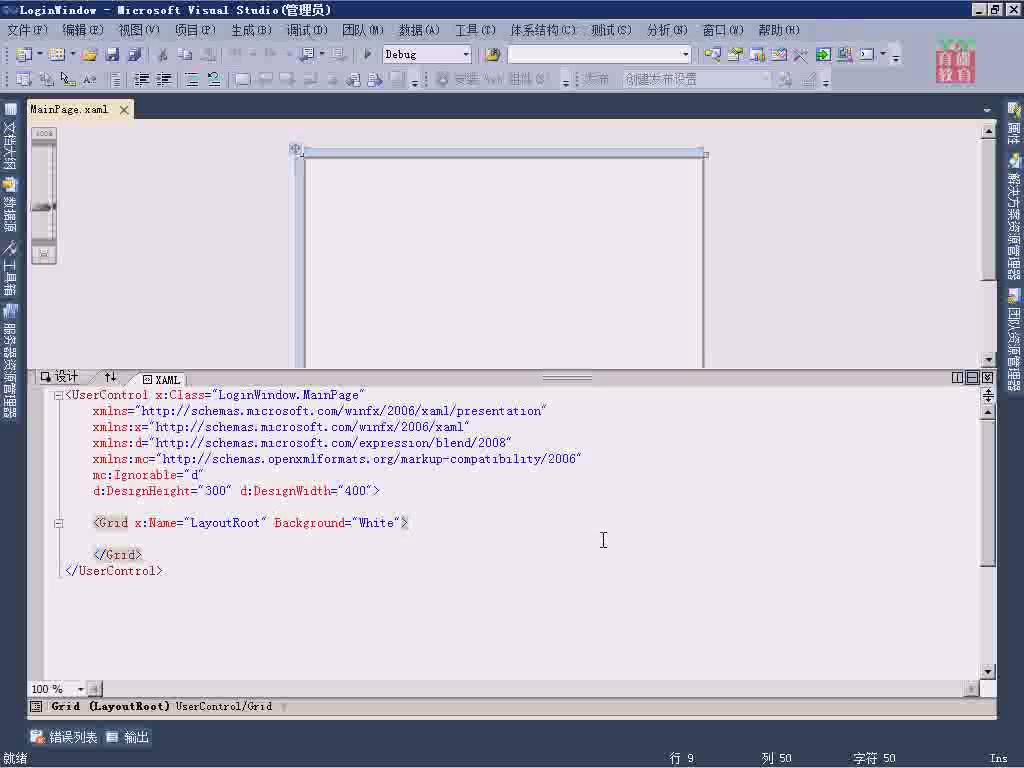Save the current file with the floppy icon
The image size is (1024, 768).
click(112, 55)
